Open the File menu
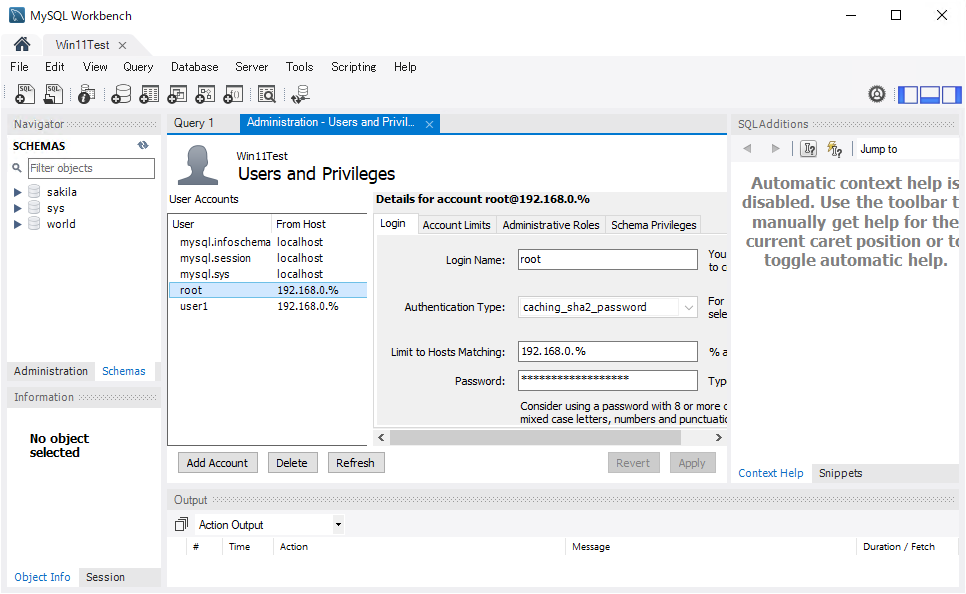The width and height of the screenshot is (966, 594). (x=19, y=67)
